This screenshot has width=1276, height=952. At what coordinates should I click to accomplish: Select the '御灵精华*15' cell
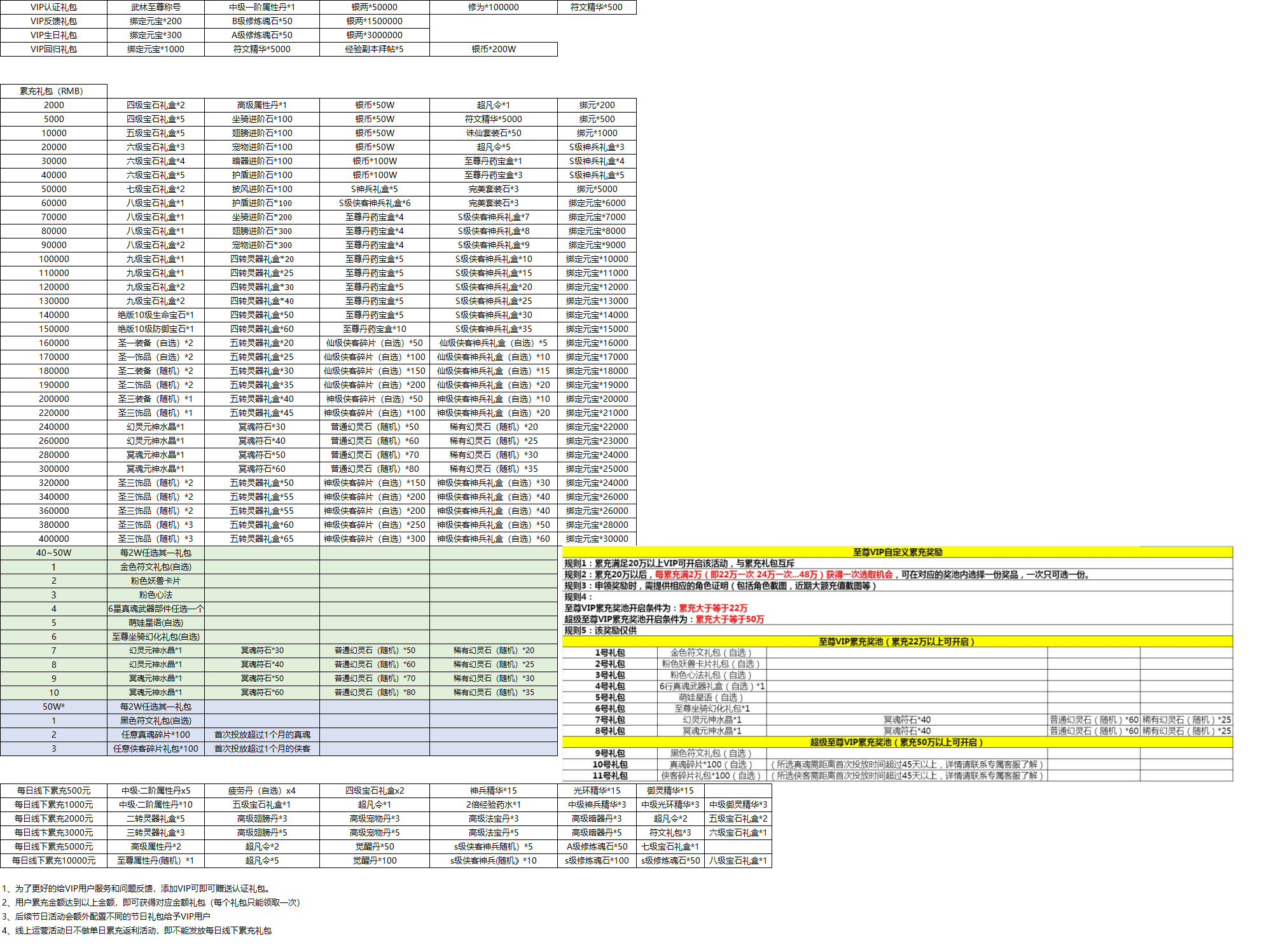click(x=670, y=790)
